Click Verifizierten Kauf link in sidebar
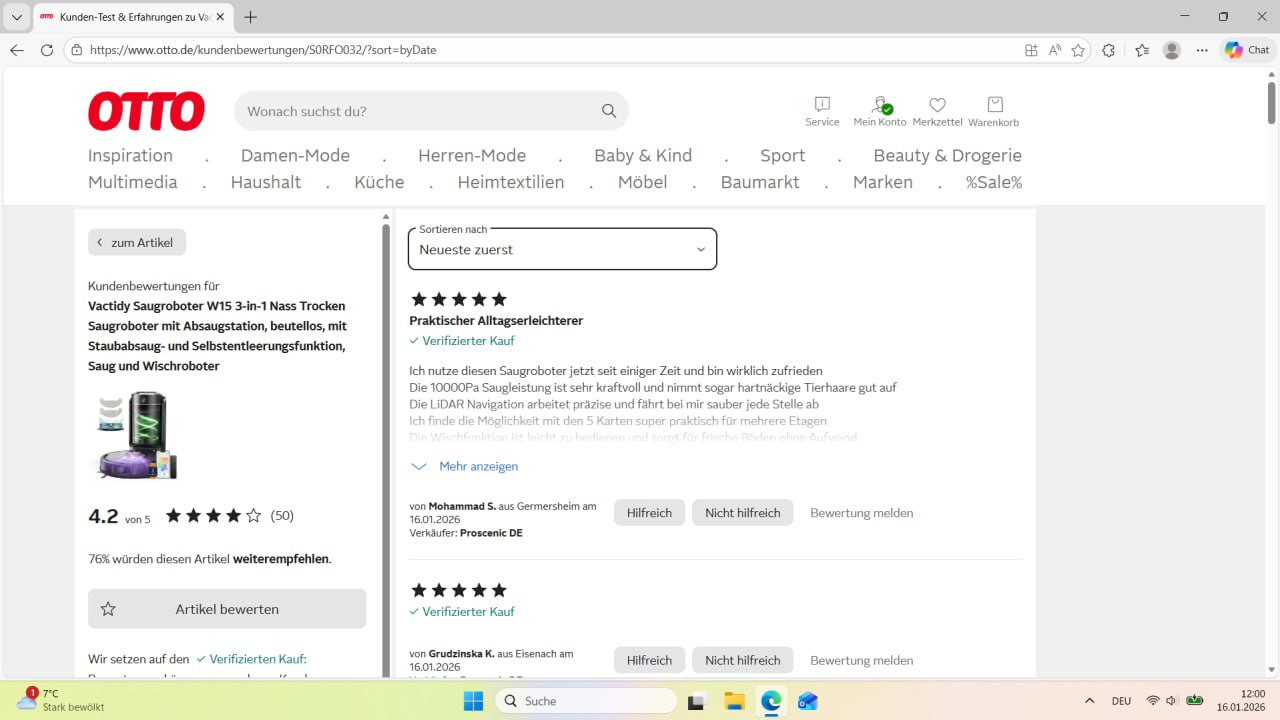The image size is (1280, 720). (251, 659)
